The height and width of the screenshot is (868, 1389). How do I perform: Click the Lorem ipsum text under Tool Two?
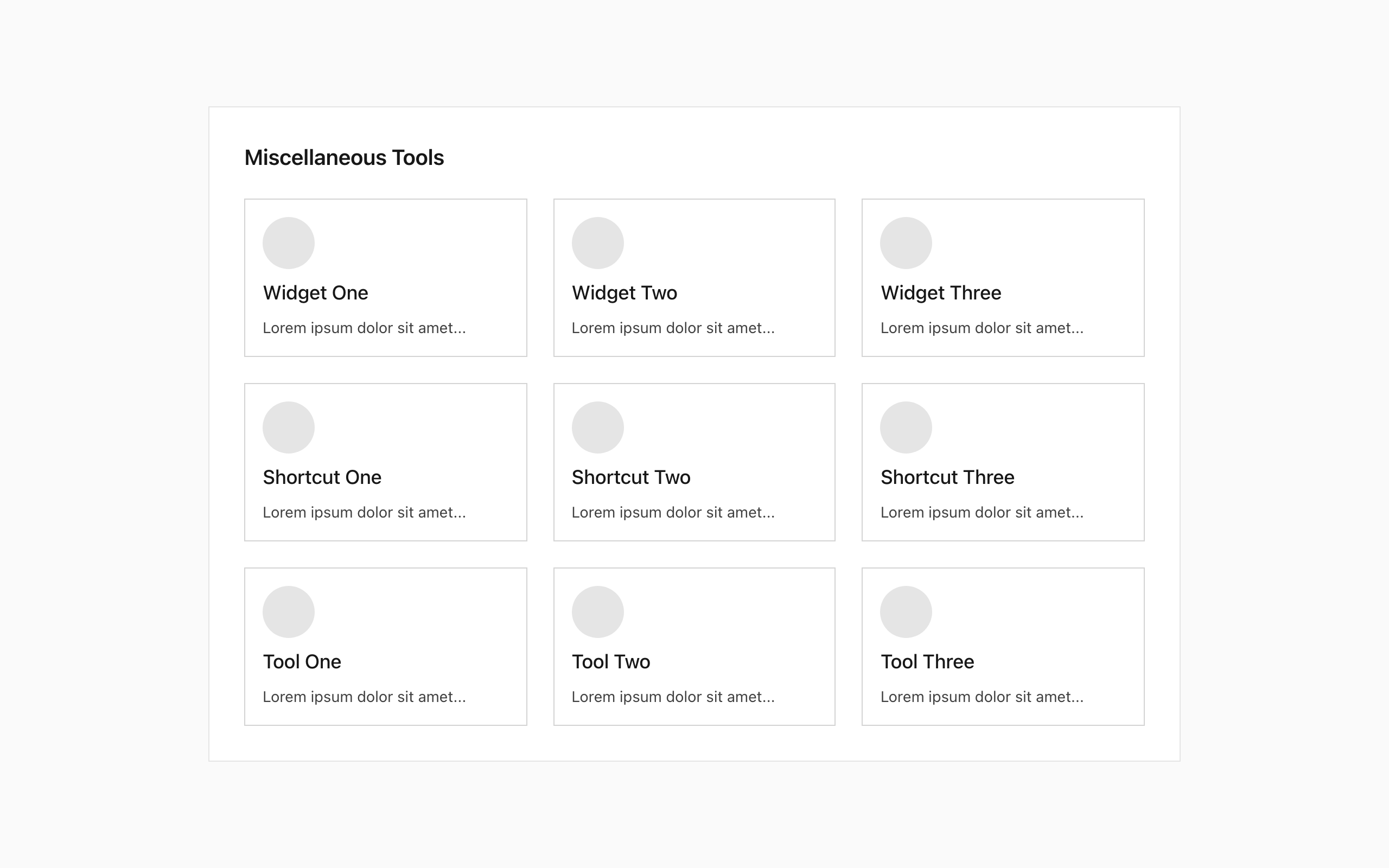pyautogui.click(x=673, y=697)
